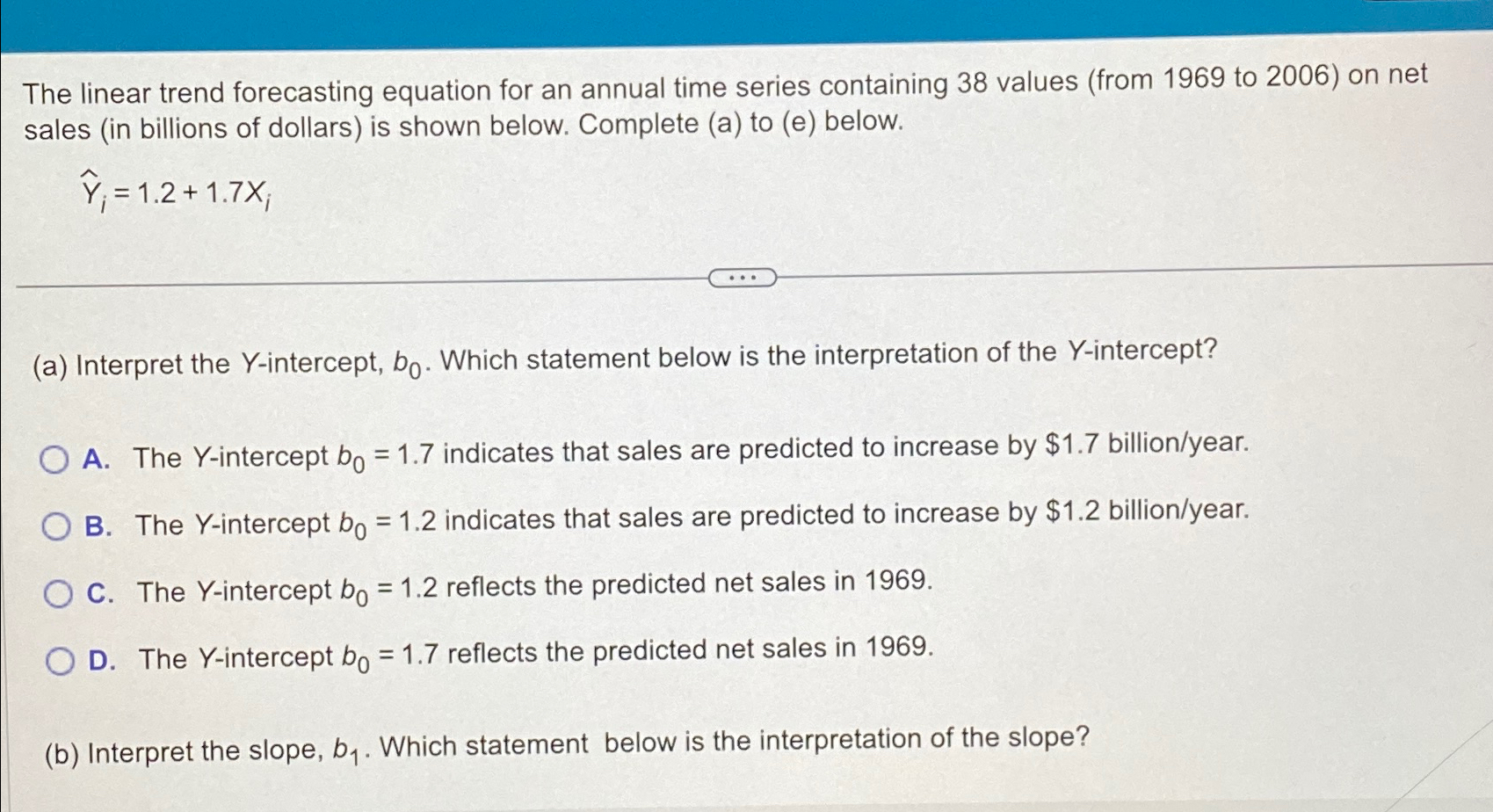
Task: Choose option D radio circle
Action: pos(60,661)
